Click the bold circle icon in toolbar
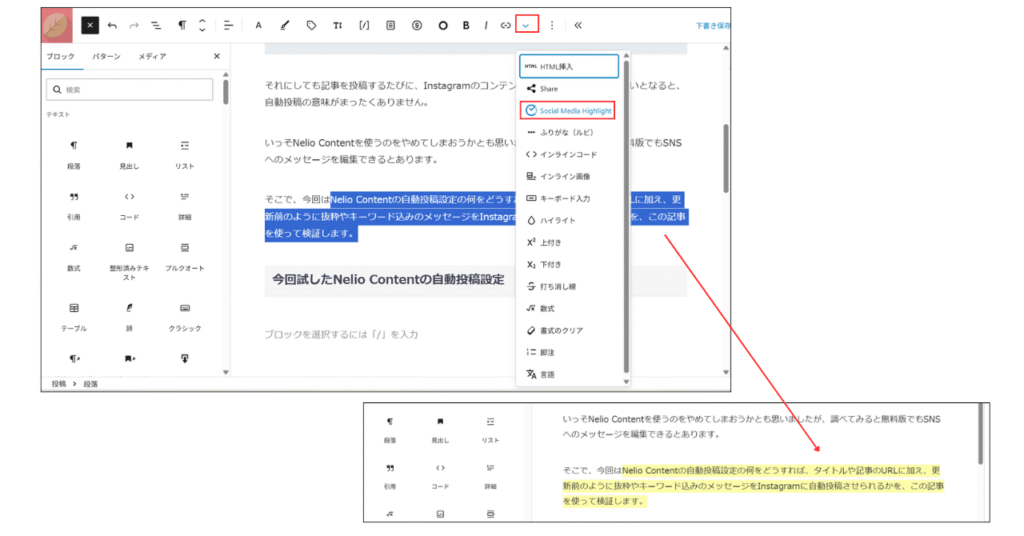This screenshot has width=1024, height=536. coord(443,25)
